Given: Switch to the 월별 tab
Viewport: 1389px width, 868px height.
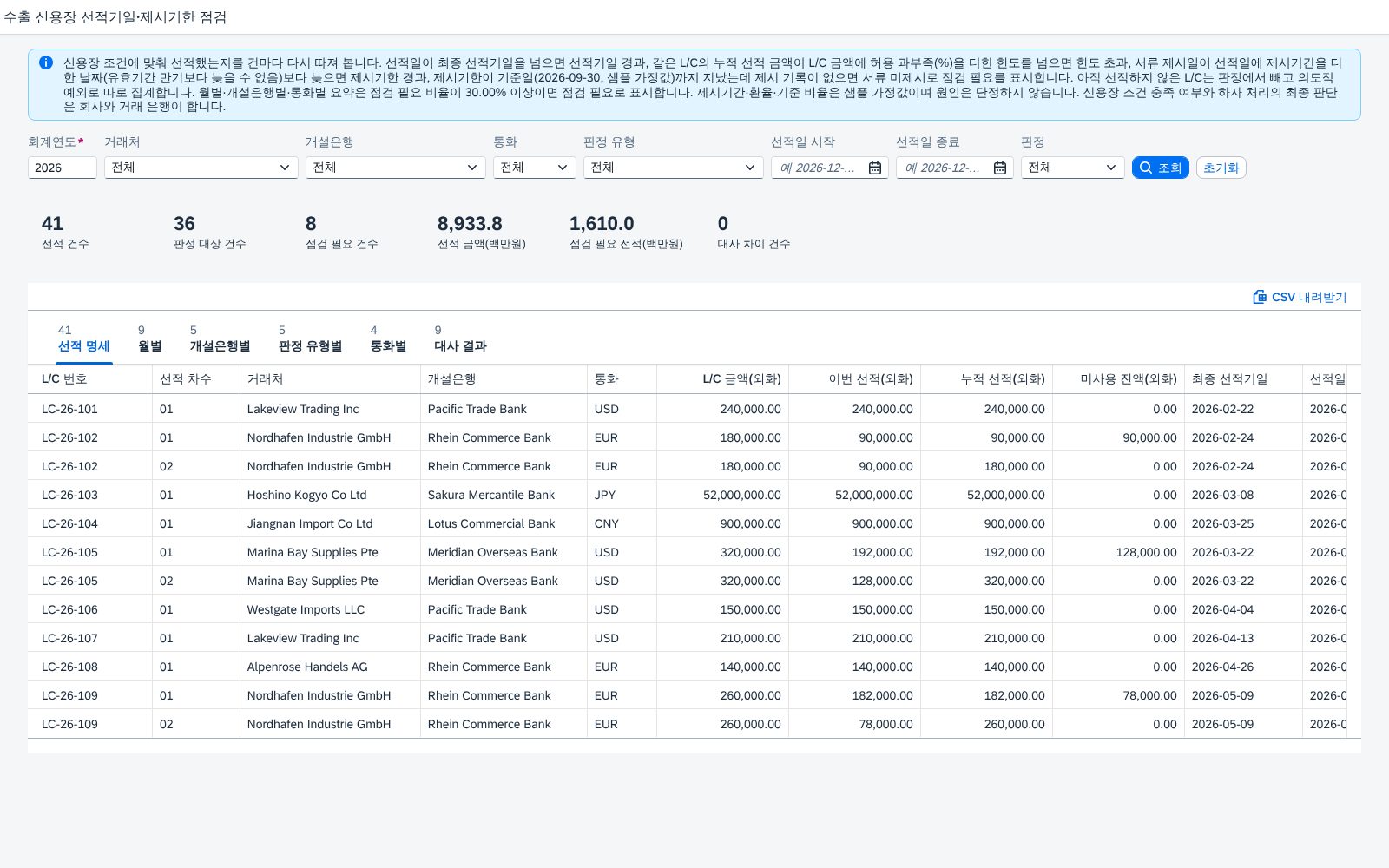Looking at the screenshot, I should tap(149, 339).
